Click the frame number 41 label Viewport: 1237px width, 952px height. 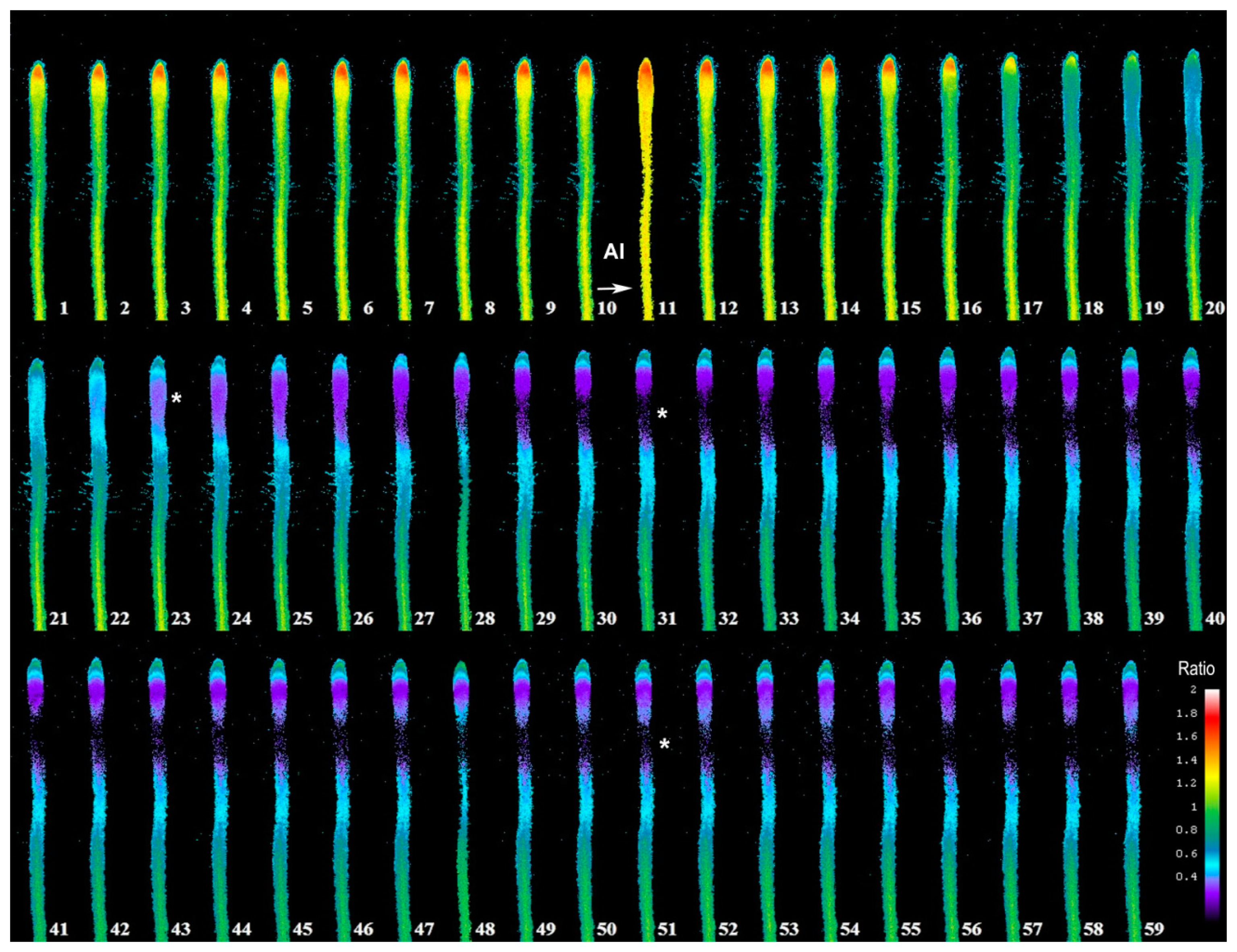59,929
